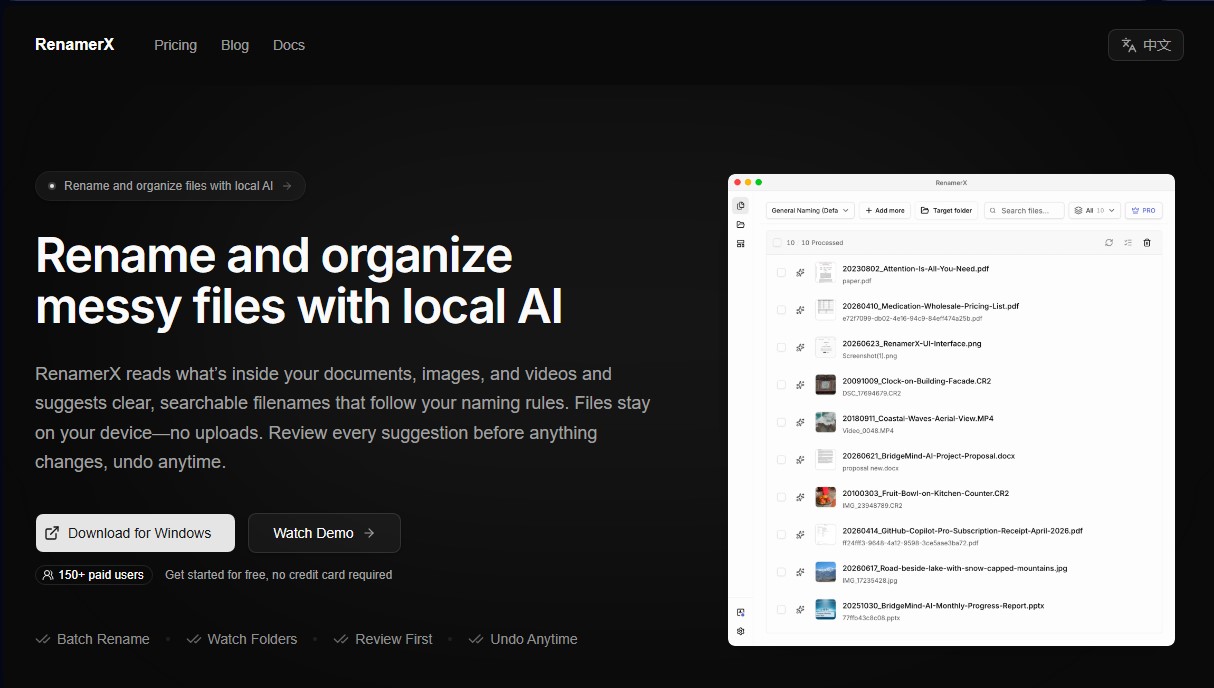Click the Monthly-Progress-Report pptx thumbnail
1214x688 pixels.
pos(825,610)
